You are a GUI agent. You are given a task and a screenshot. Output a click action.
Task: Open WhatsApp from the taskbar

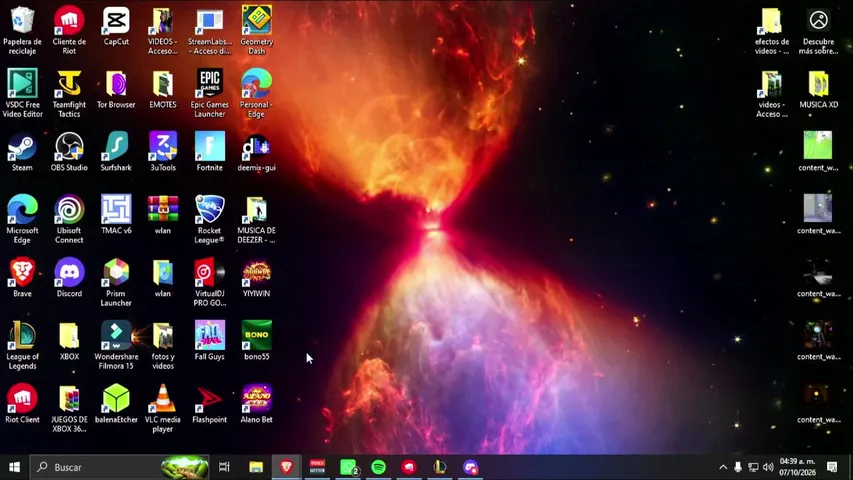coord(348,467)
